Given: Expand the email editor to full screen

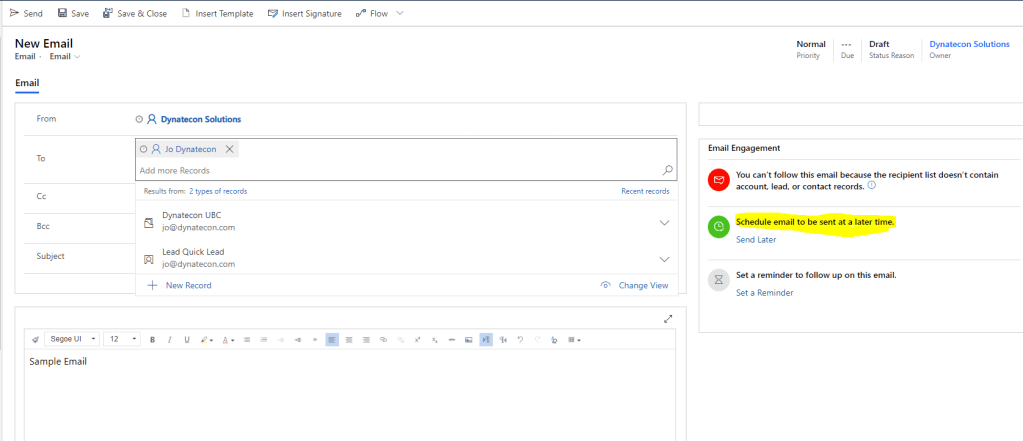Looking at the screenshot, I should 668,319.
